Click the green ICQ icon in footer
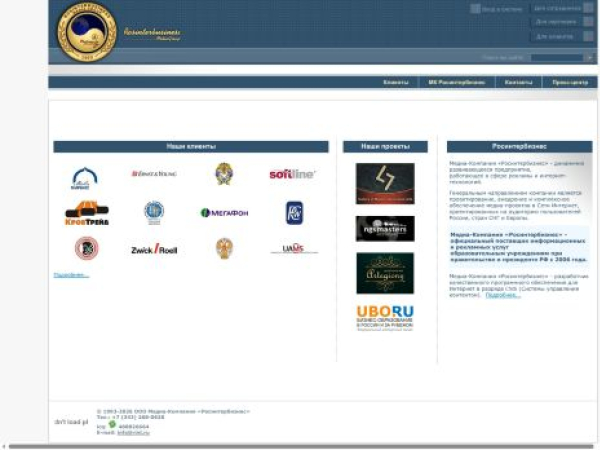 (112, 424)
